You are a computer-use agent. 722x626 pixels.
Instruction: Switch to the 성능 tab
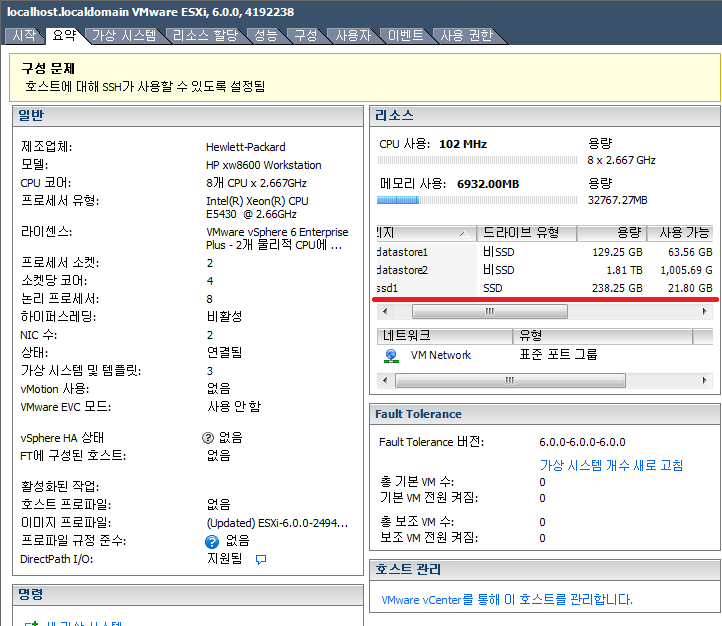tap(266, 35)
